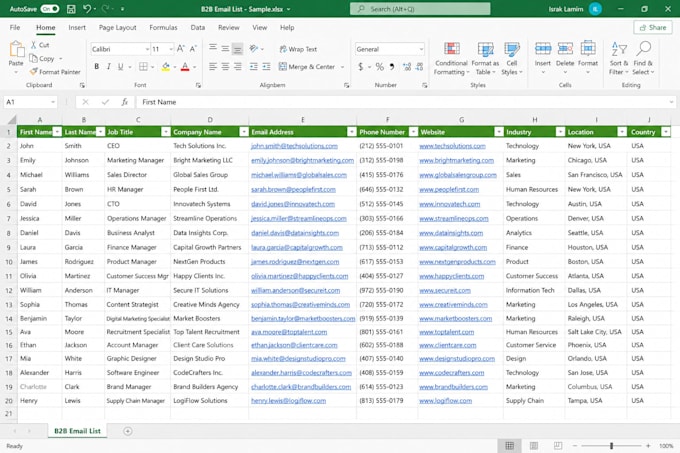Click the zoom slider handle

pos(611,446)
